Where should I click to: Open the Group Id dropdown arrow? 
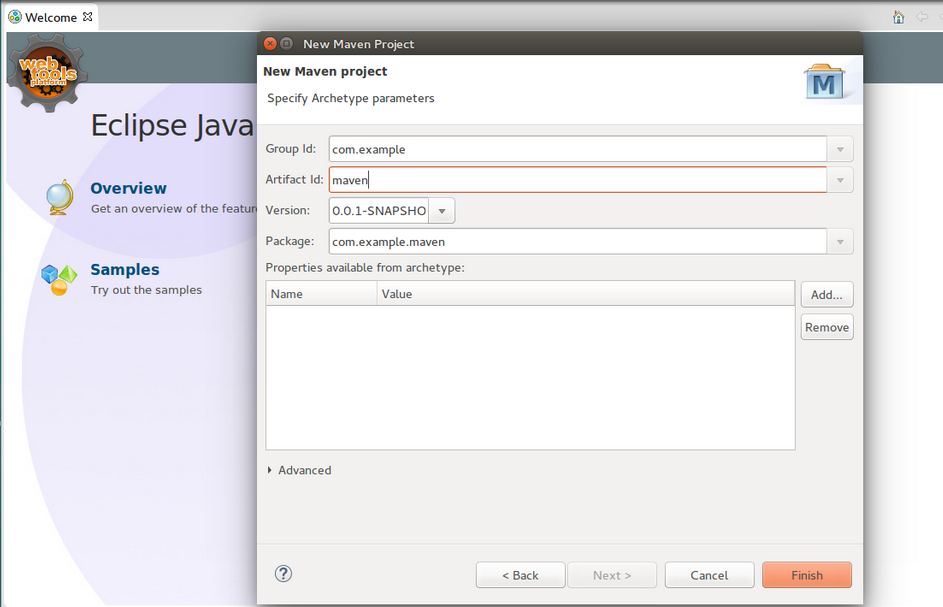(x=840, y=149)
